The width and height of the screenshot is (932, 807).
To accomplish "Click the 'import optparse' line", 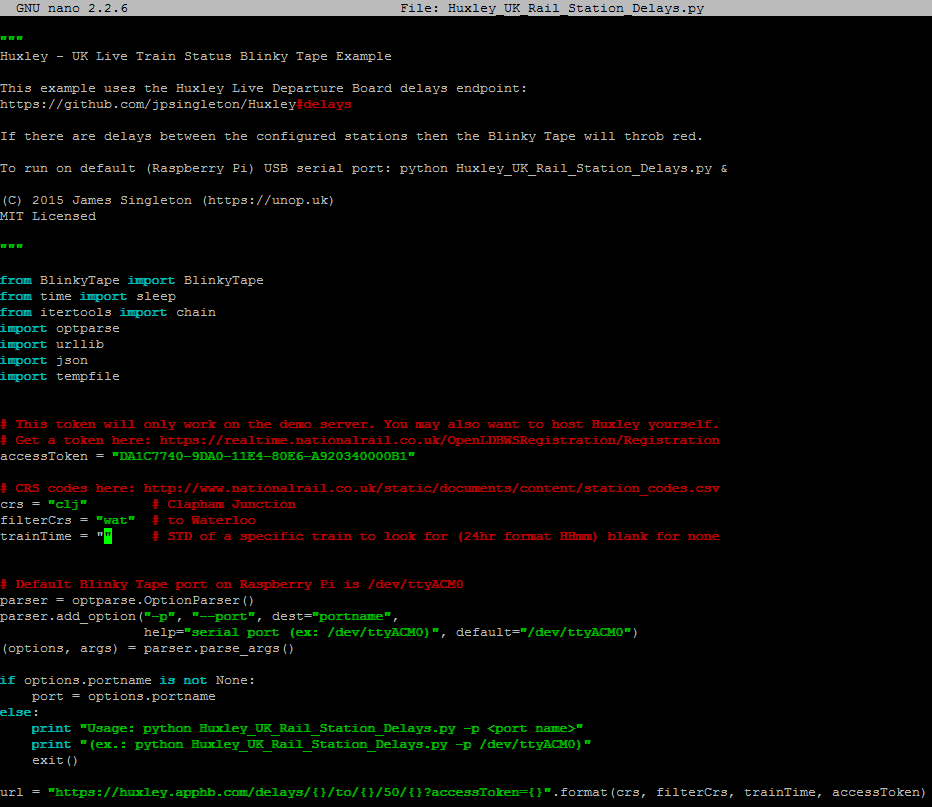I will pos(60,329).
